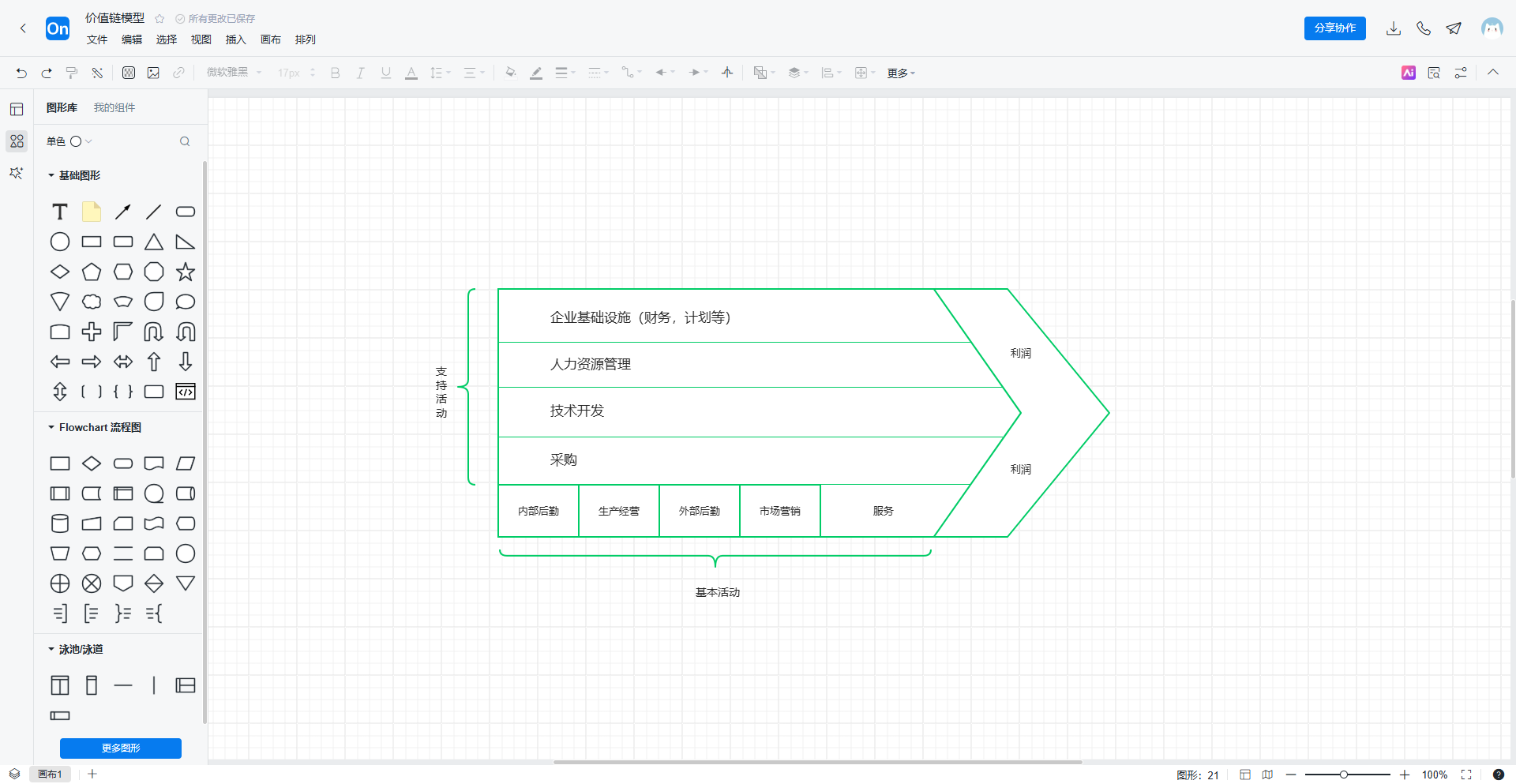Select the cylinder database flowchart shape
The image size is (1516, 784).
click(x=60, y=523)
